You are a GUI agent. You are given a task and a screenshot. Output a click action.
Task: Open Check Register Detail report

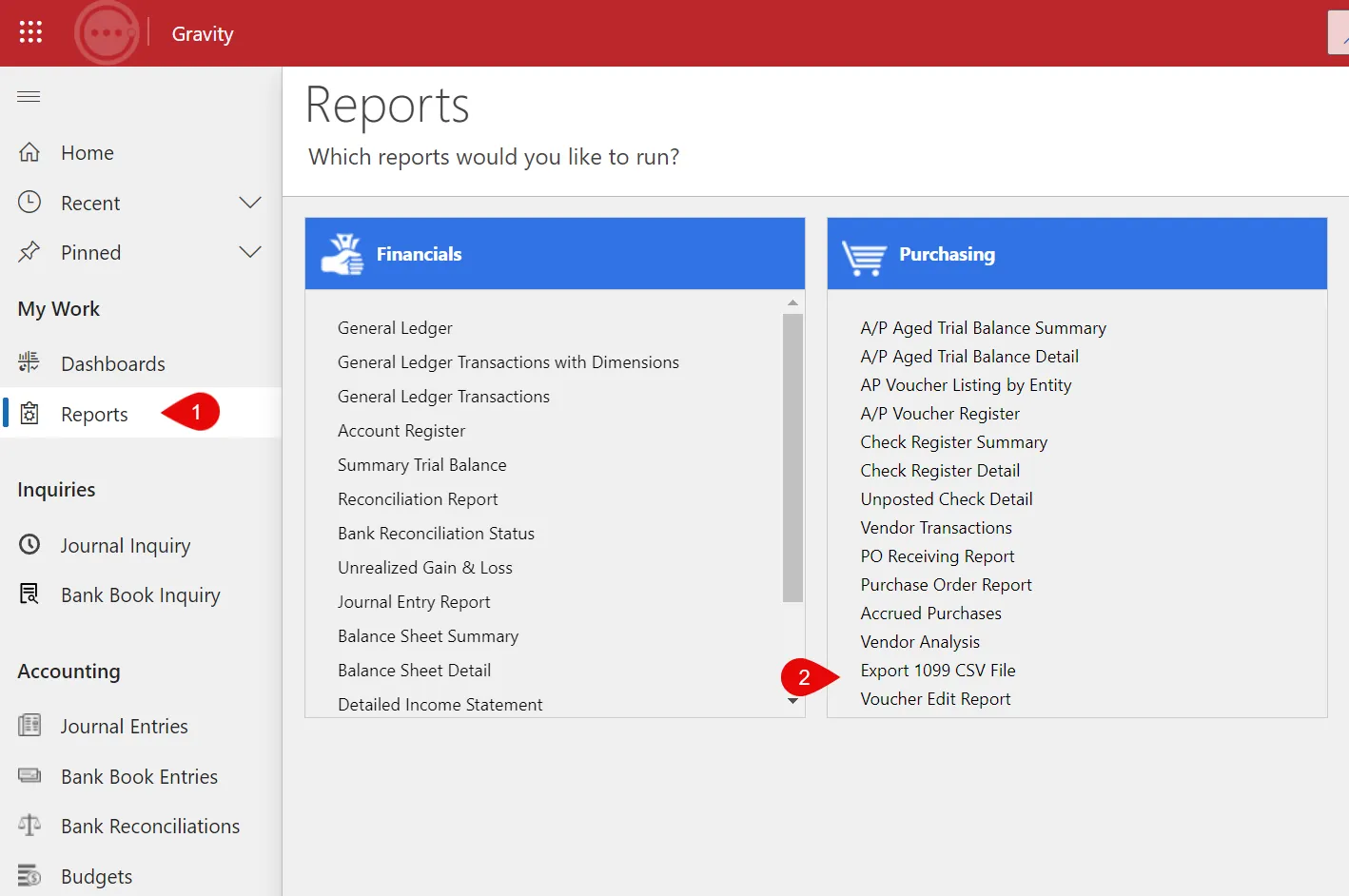coord(940,471)
